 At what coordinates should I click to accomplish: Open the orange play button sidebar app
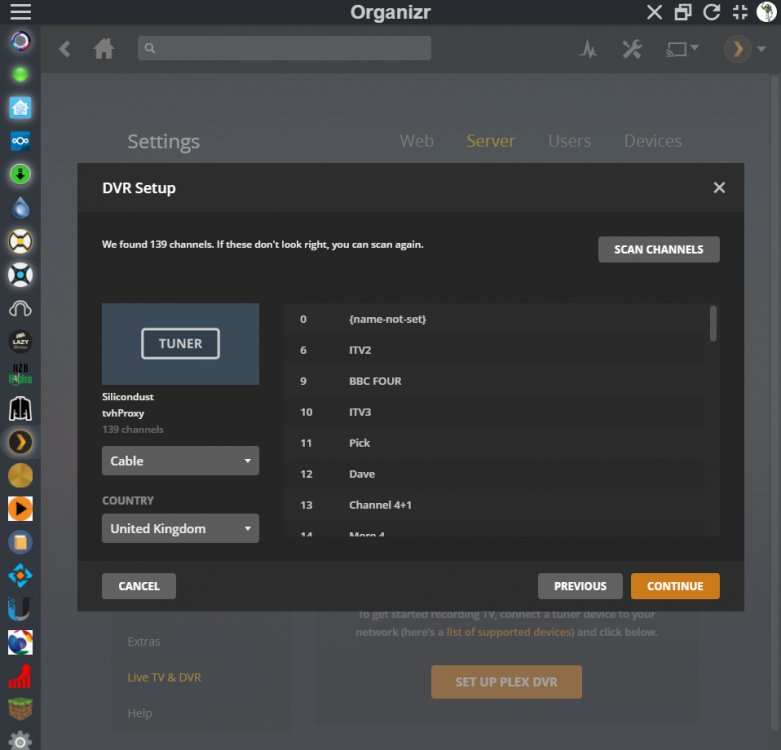tap(20, 508)
